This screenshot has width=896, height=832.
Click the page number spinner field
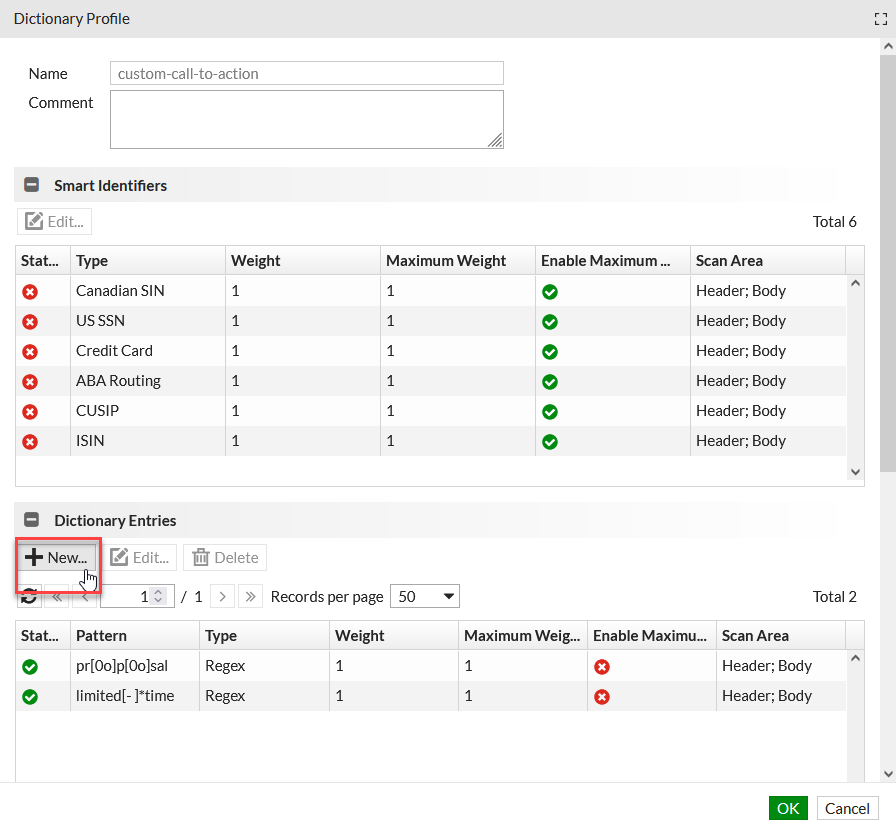137,597
